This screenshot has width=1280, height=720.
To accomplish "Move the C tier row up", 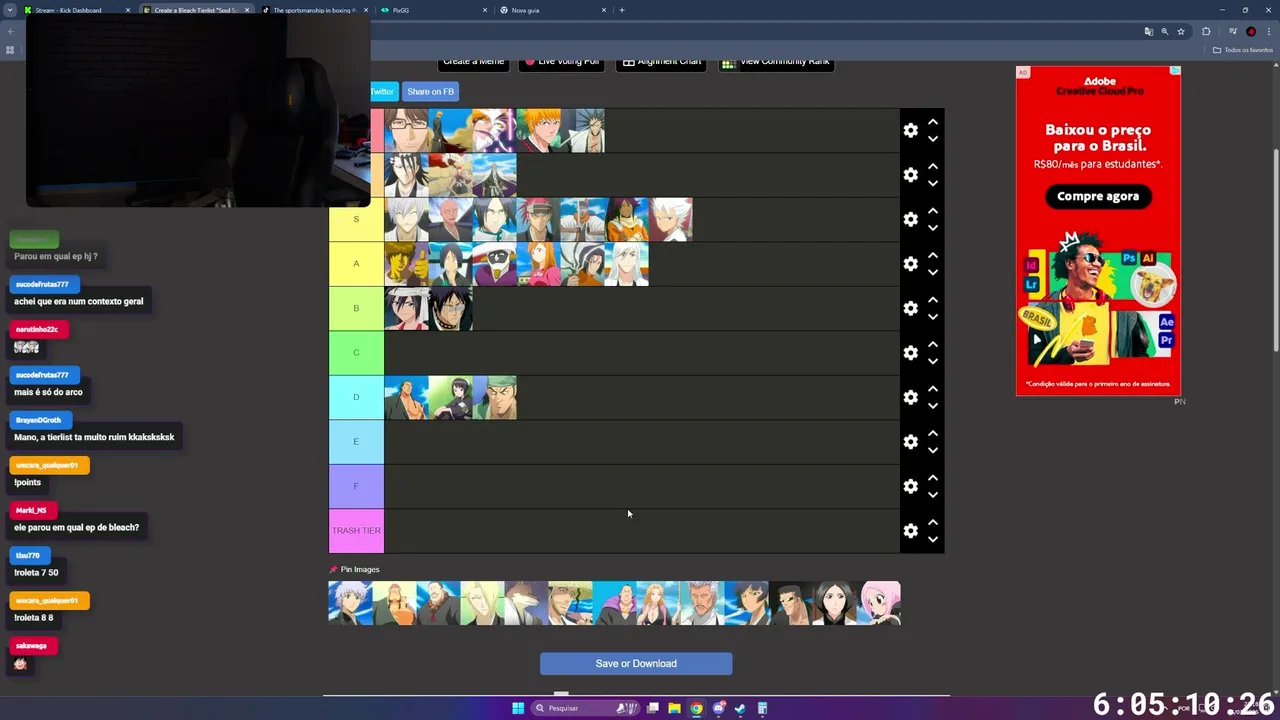I will pos(932,344).
